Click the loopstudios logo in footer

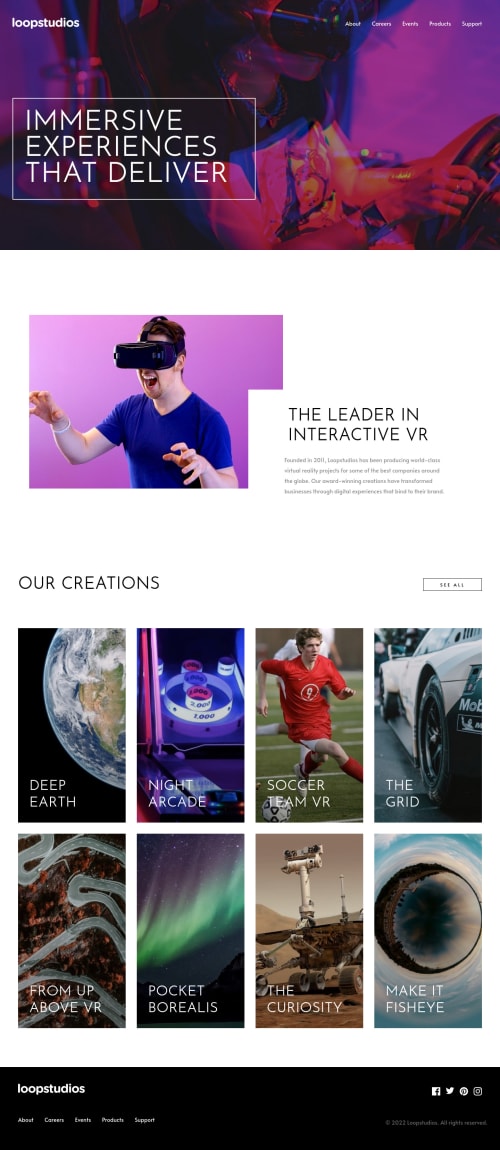(x=51, y=1089)
